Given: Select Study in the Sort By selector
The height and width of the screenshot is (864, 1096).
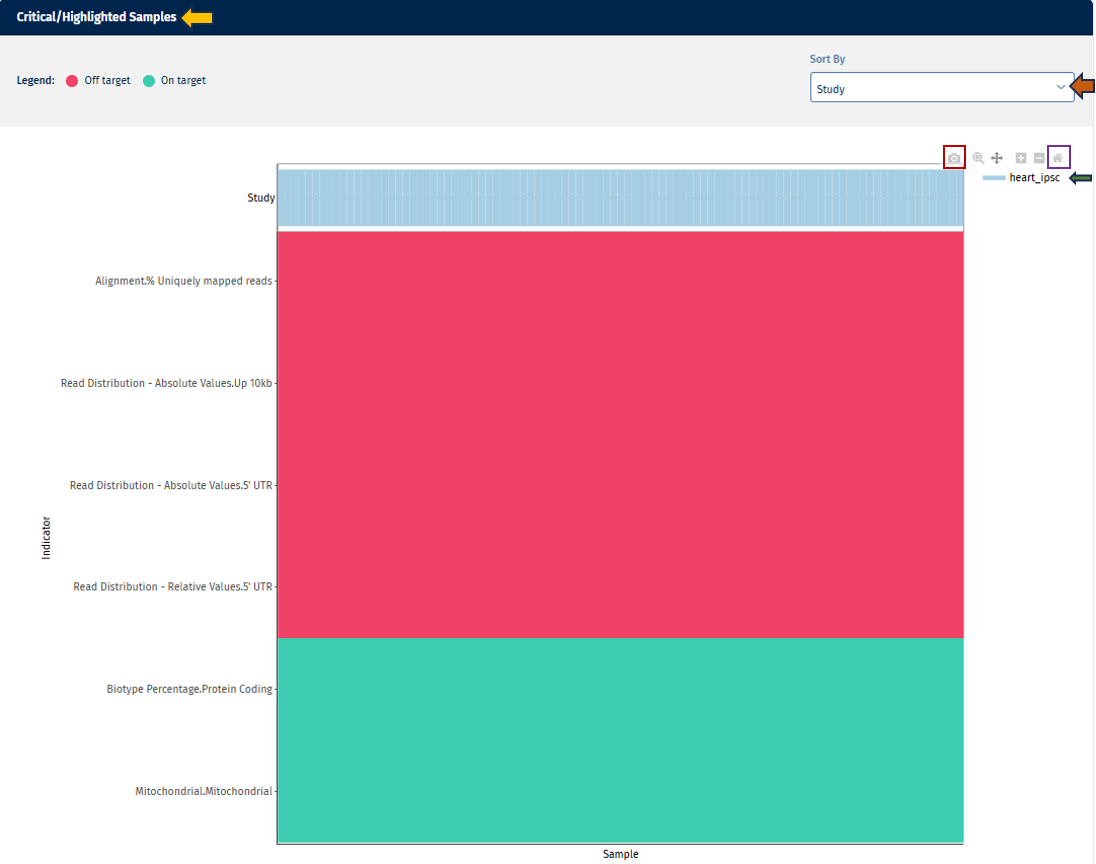Looking at the screenshot, I should point(940,87).
